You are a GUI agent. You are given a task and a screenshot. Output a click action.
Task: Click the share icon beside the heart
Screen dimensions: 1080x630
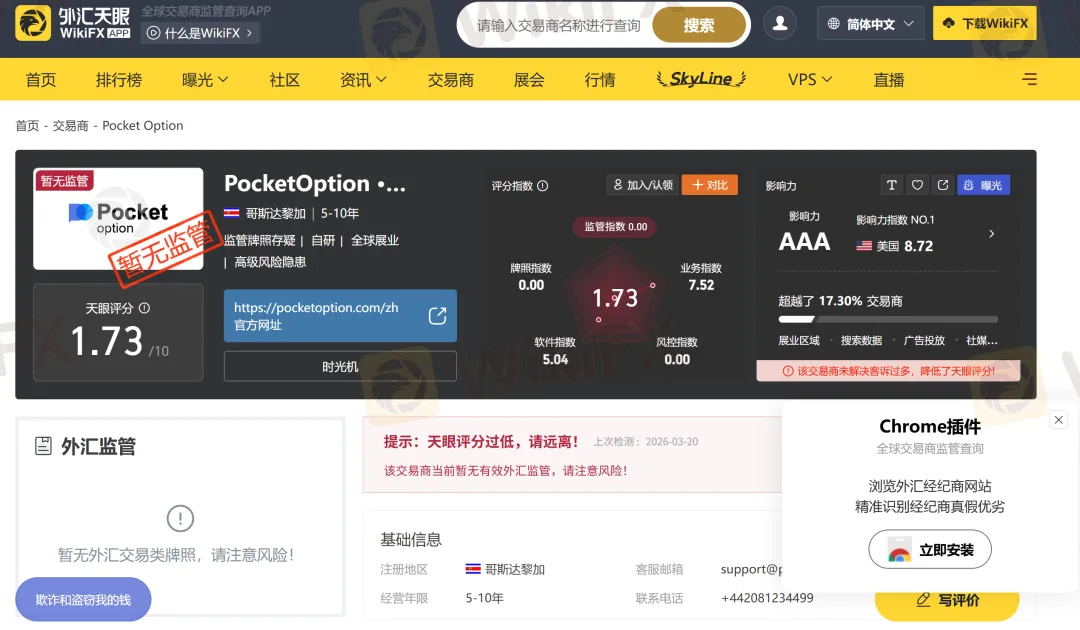pos(942,185)
